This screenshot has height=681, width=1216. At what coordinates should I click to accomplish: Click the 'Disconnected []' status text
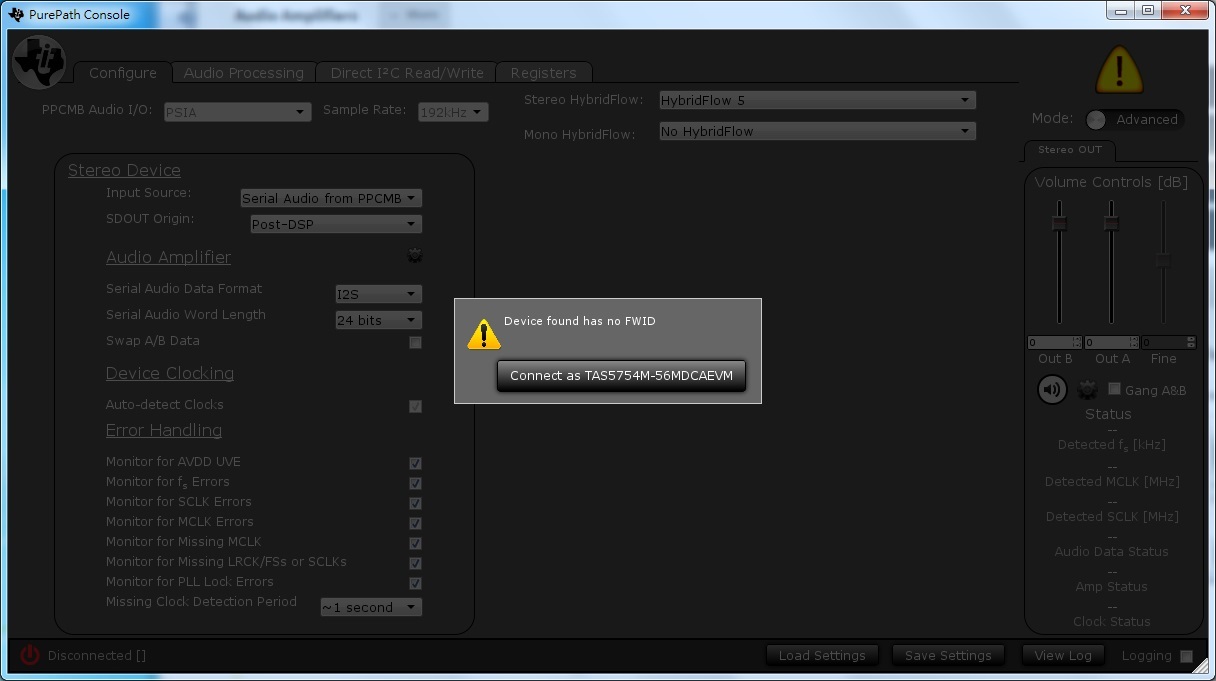click(97, 656)
